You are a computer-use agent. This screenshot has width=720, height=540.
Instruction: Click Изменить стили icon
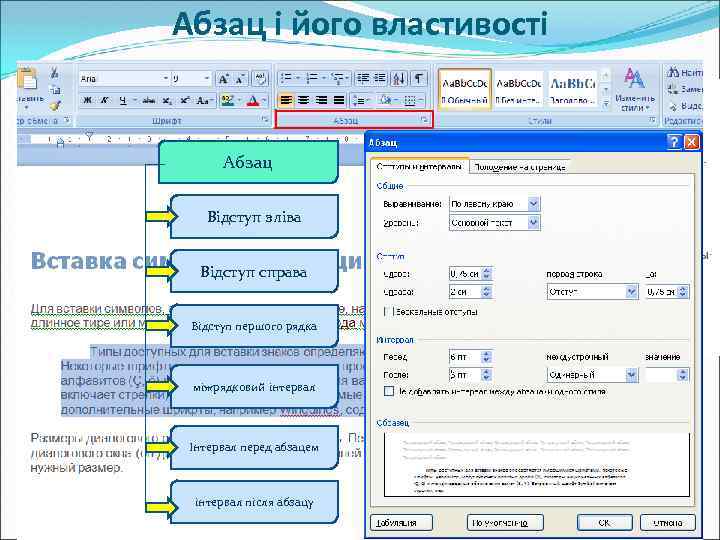[x=635, y=90]
